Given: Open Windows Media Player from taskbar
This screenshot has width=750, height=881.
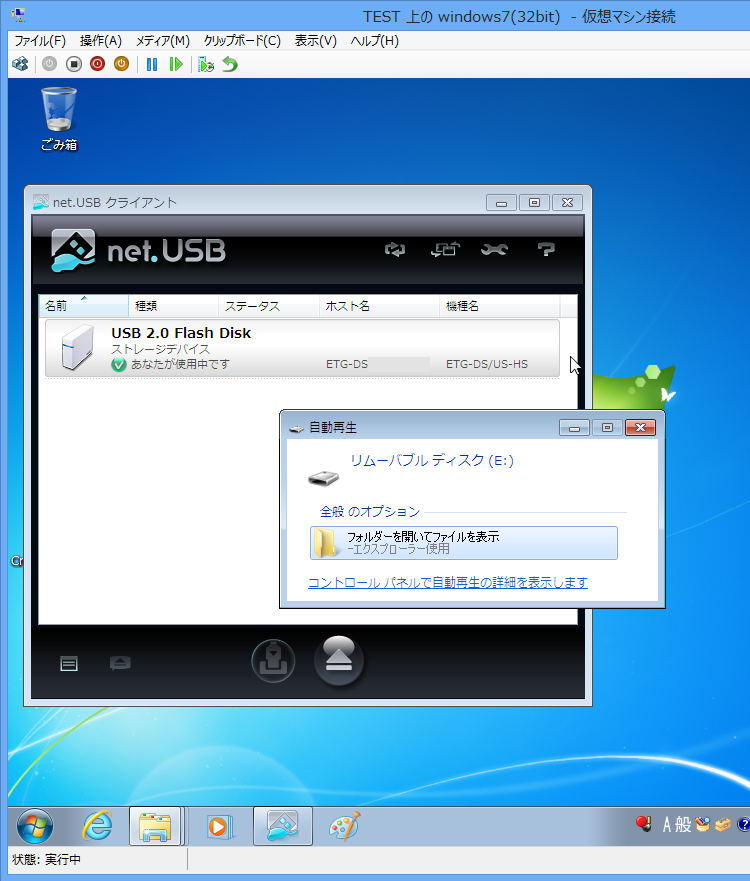Looking at the screenshot, I should click(219, 826).
